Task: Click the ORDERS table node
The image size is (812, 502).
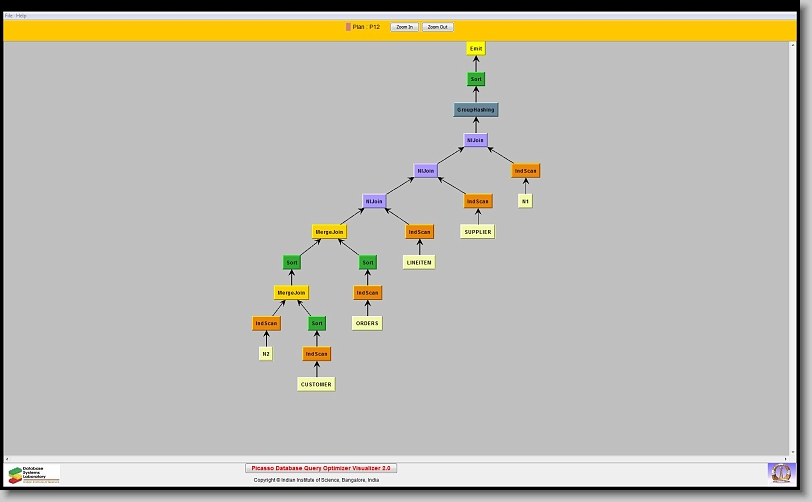Action: coord(367,323)
